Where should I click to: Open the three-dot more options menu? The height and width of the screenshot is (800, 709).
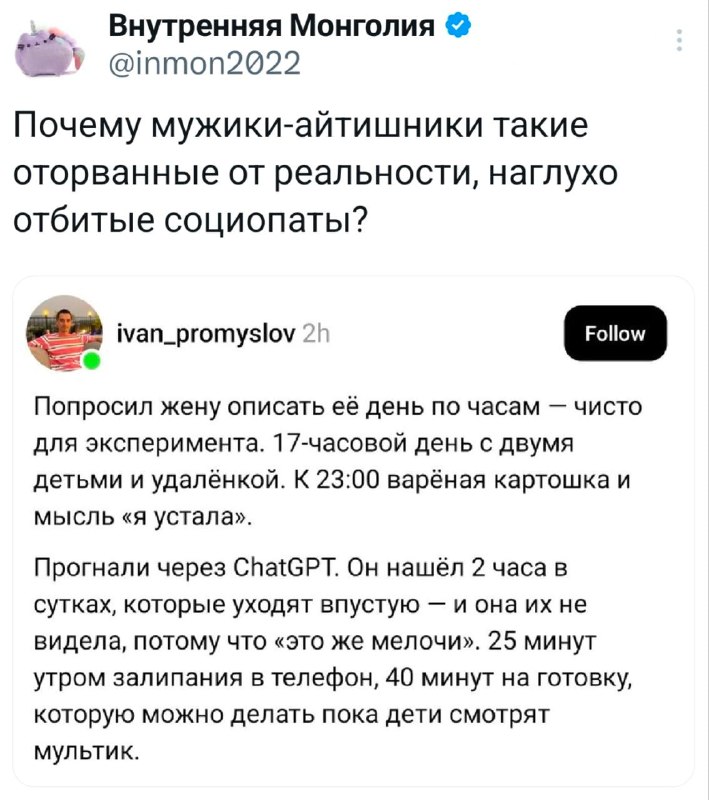tap(680, 40)
